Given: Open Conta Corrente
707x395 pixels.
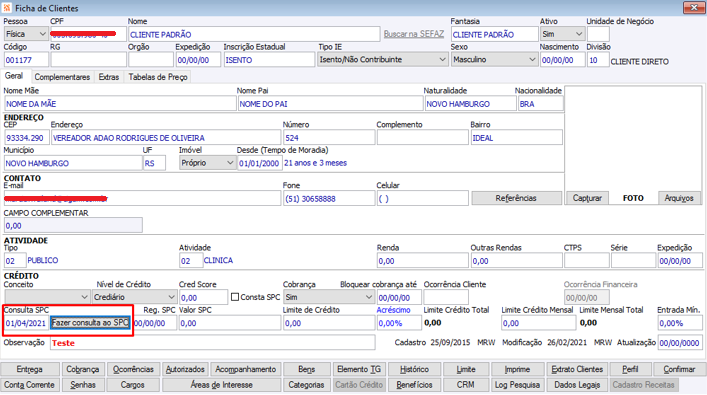Looking at the screenshot, I should click(30, 385).
